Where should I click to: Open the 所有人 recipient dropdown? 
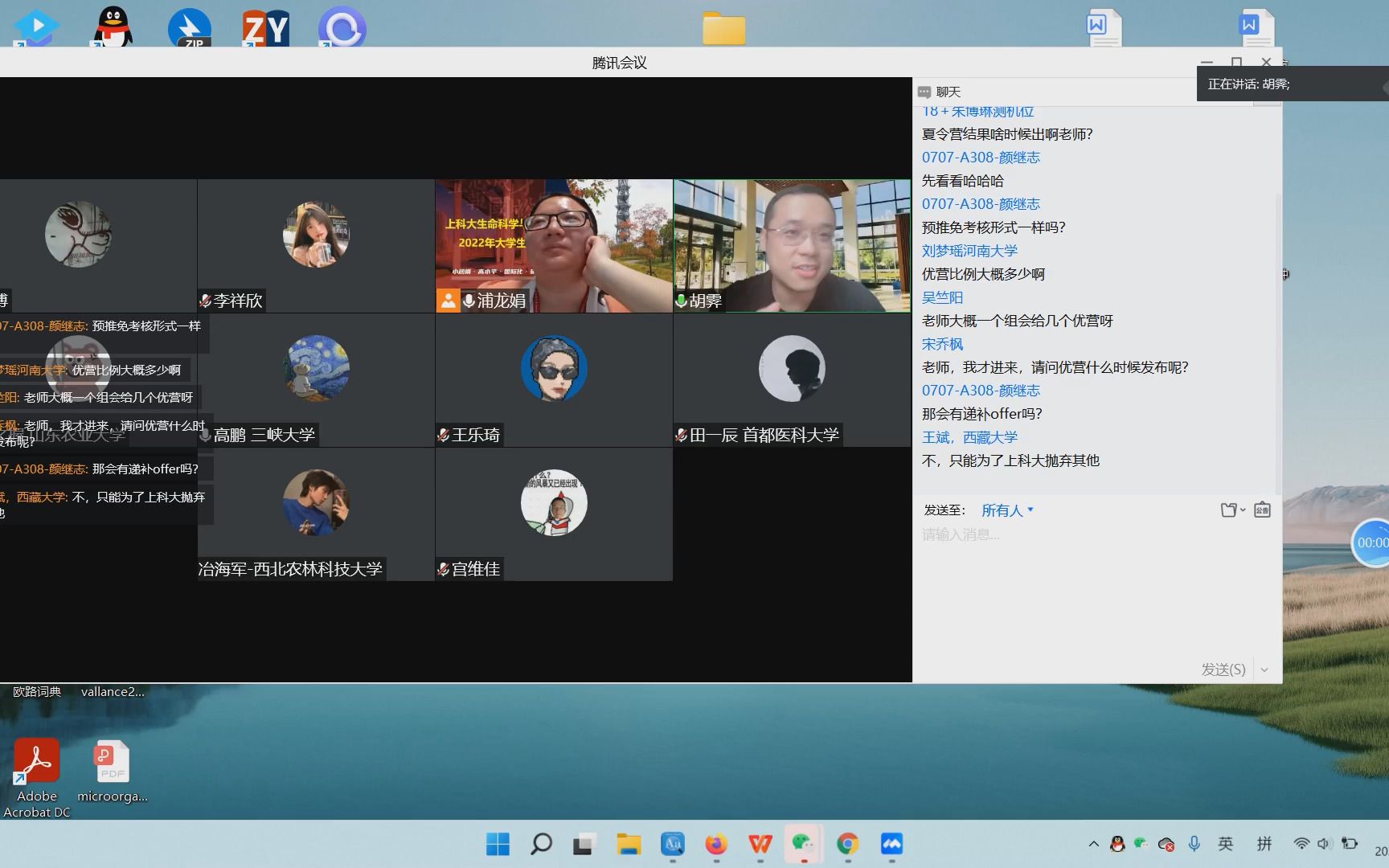[1007, 510]
